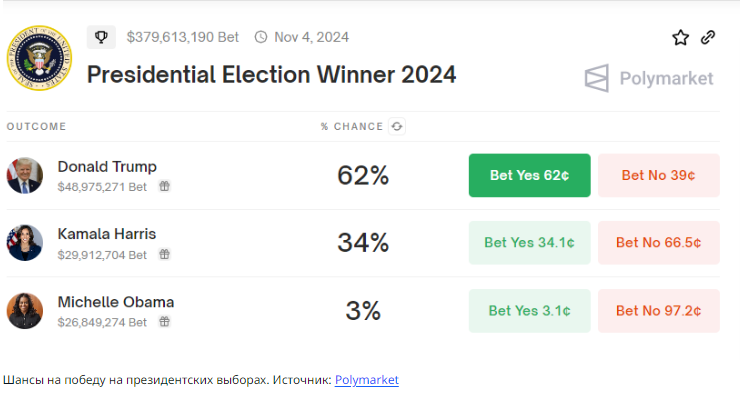Viewport: 740px width, 394px height.
Task: Click gift icon under Kamala Harris
Action: [164, 254]
